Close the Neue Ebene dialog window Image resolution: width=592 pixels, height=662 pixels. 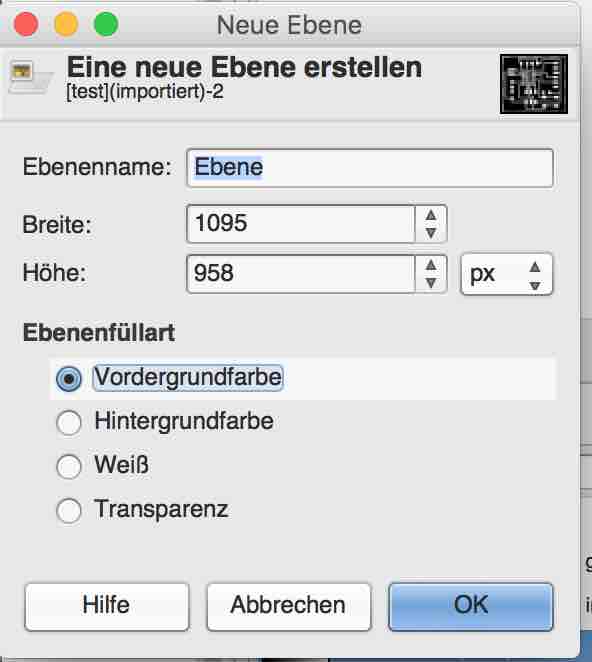(x=26, y=24)
